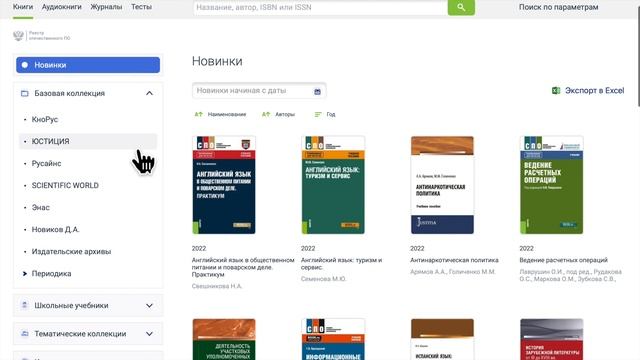640x360 pixels.
Task: Collapse the Базовая коллекция chevron
Action: (149, 93)
